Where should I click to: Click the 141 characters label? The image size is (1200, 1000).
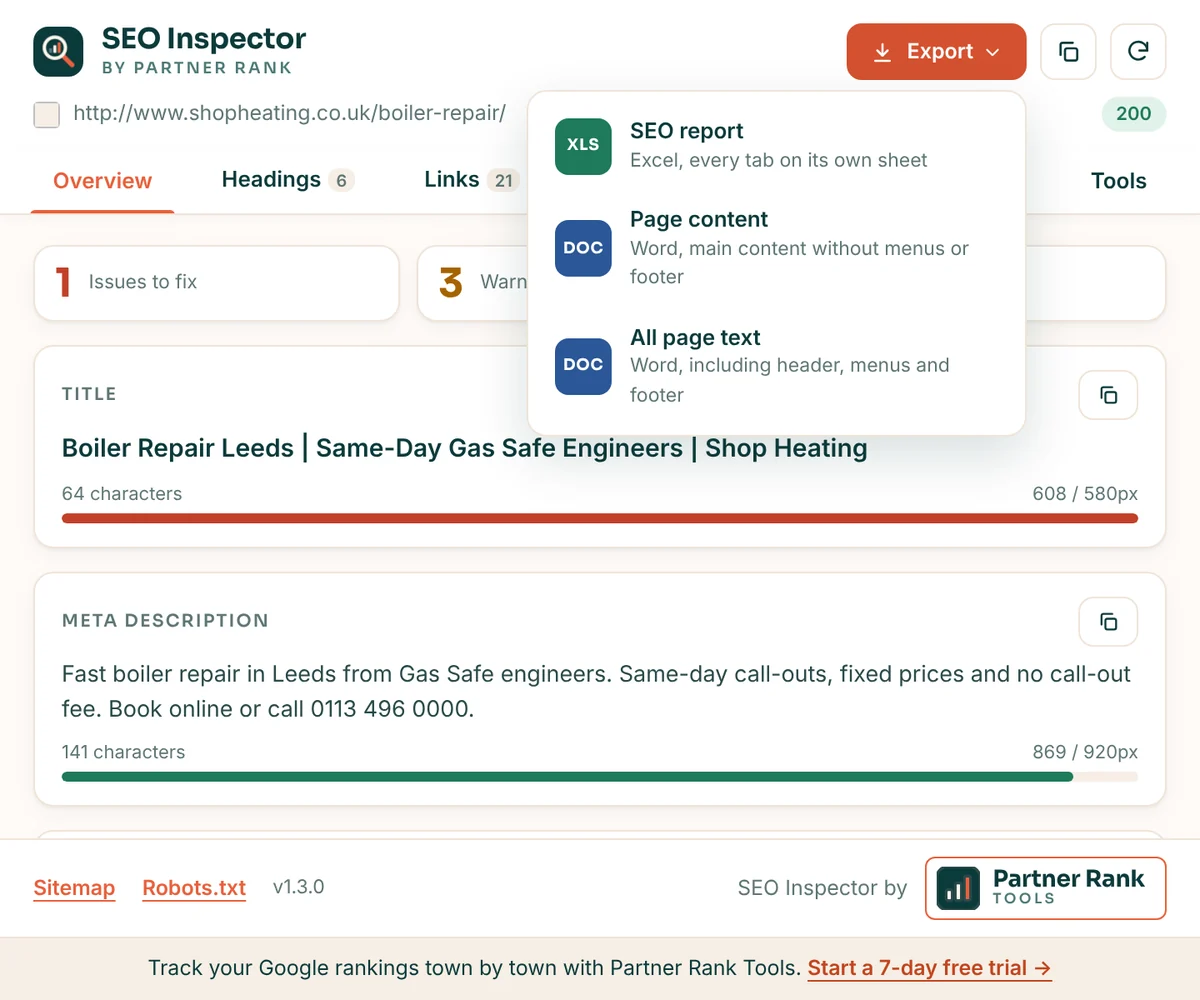tap(123, 752)
